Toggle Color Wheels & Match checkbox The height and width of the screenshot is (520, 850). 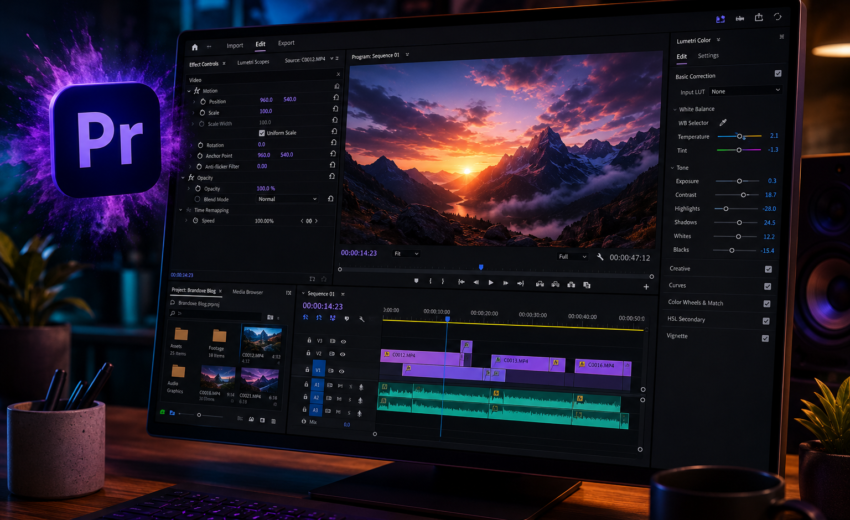(x=767, y=304)
